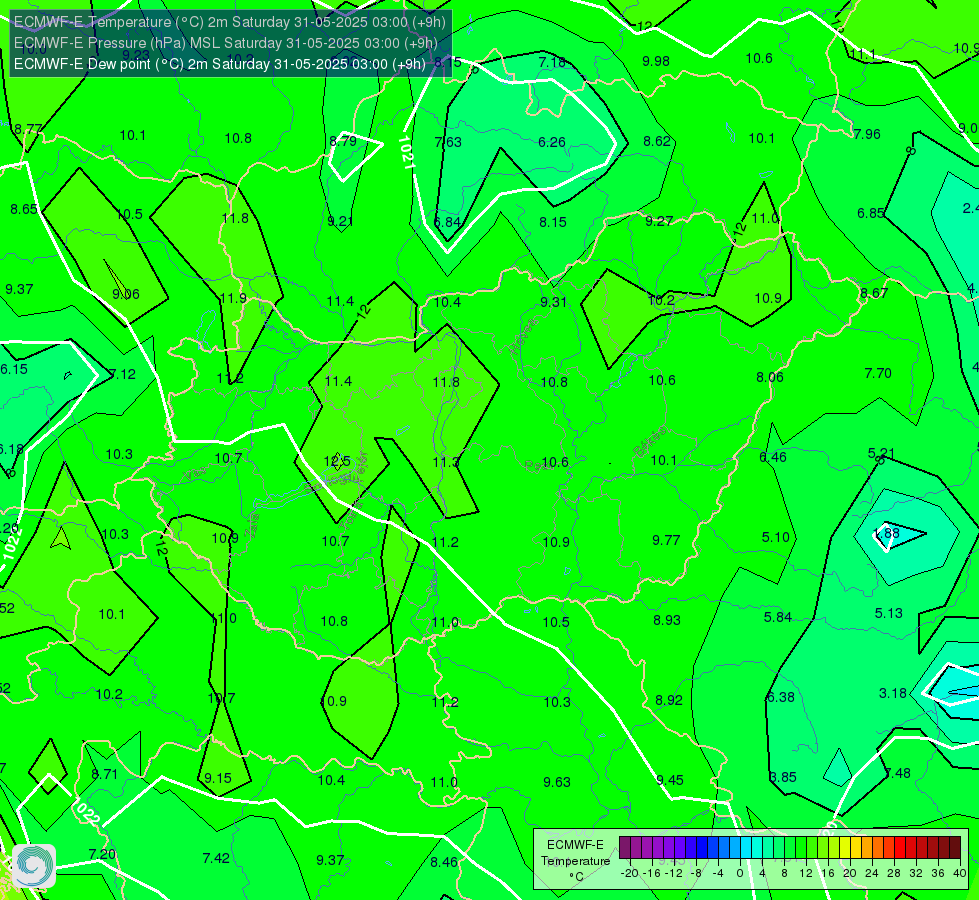
Task: Click the 6.85 temperature value
Action: (870, 214)
